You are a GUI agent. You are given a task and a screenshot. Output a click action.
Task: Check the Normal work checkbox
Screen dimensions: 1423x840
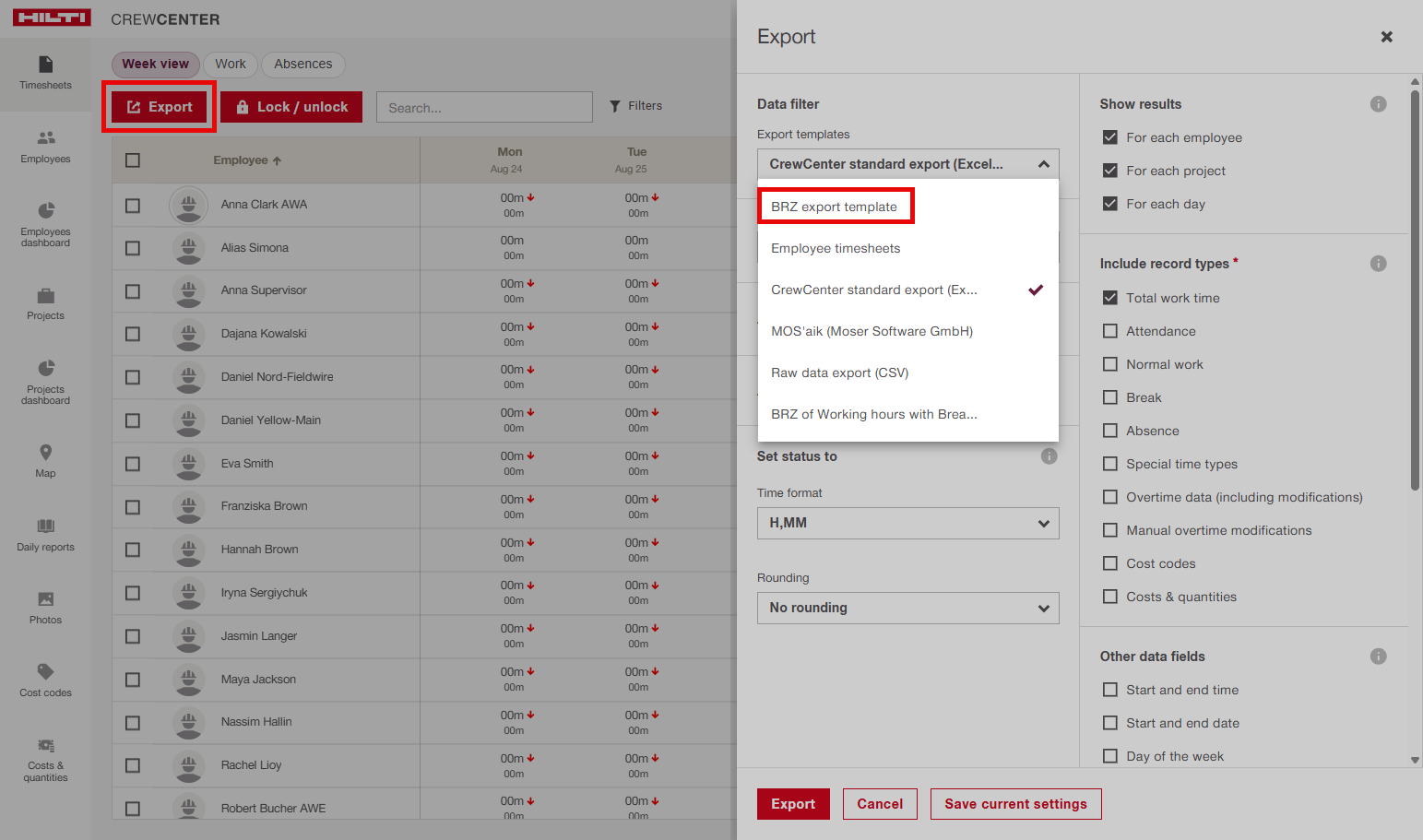pos(1110,364)
